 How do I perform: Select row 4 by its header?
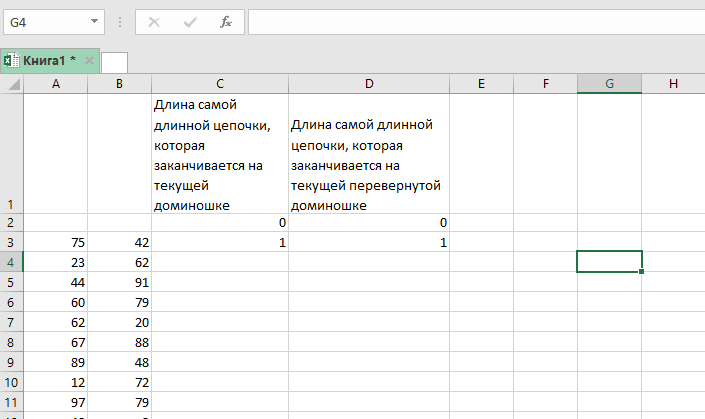pyautogui.click(x=11, y=262)
